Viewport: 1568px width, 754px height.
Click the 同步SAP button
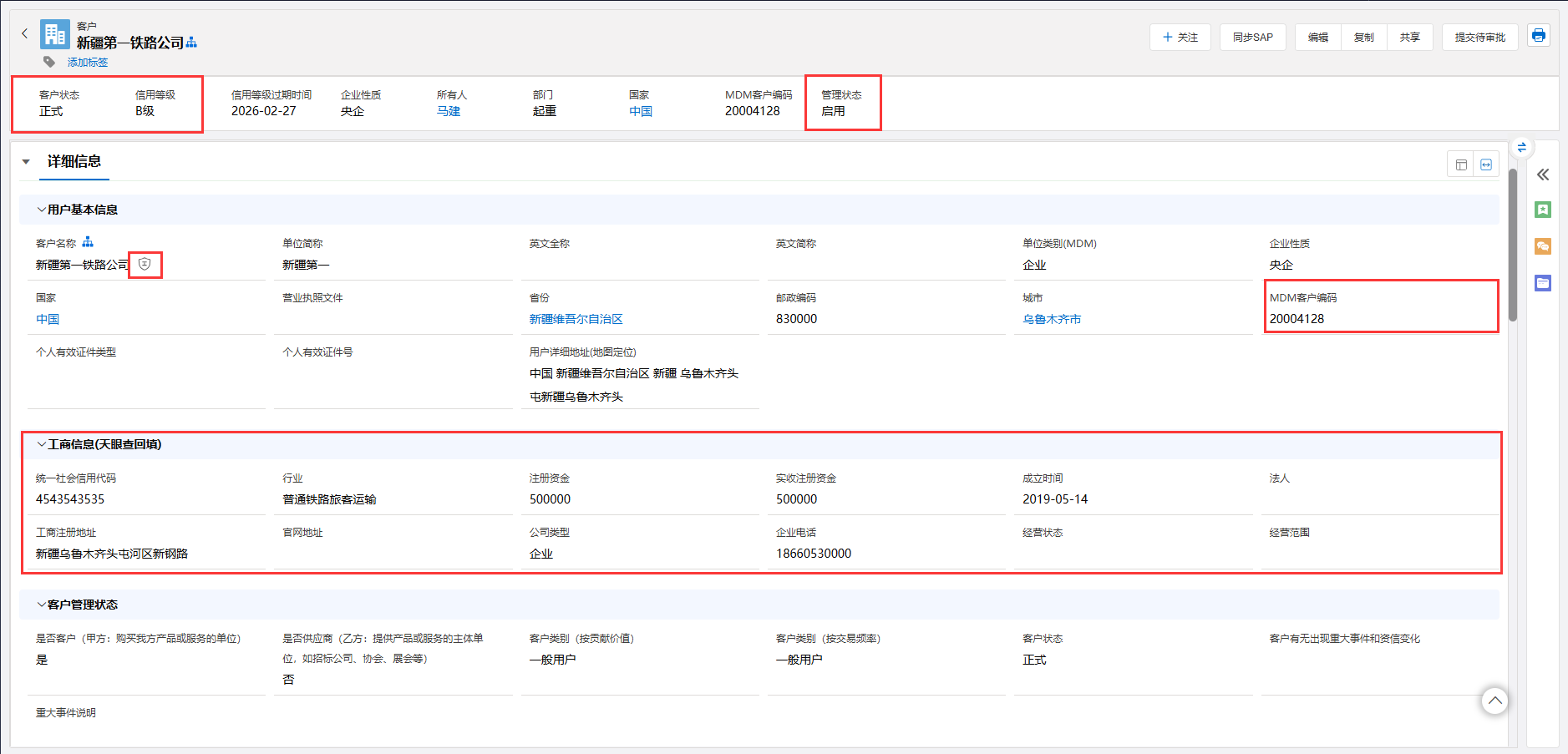pyautogui.click(x=1252, y=38)
